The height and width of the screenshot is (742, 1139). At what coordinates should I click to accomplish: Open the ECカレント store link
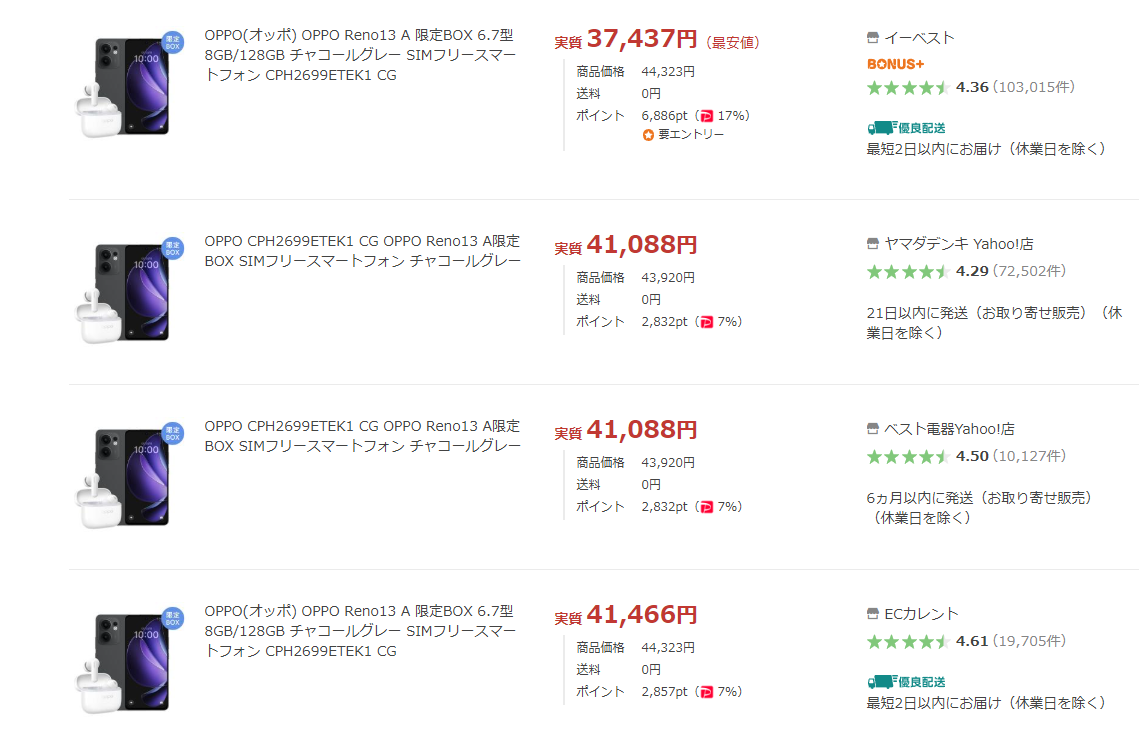(921, 614)
